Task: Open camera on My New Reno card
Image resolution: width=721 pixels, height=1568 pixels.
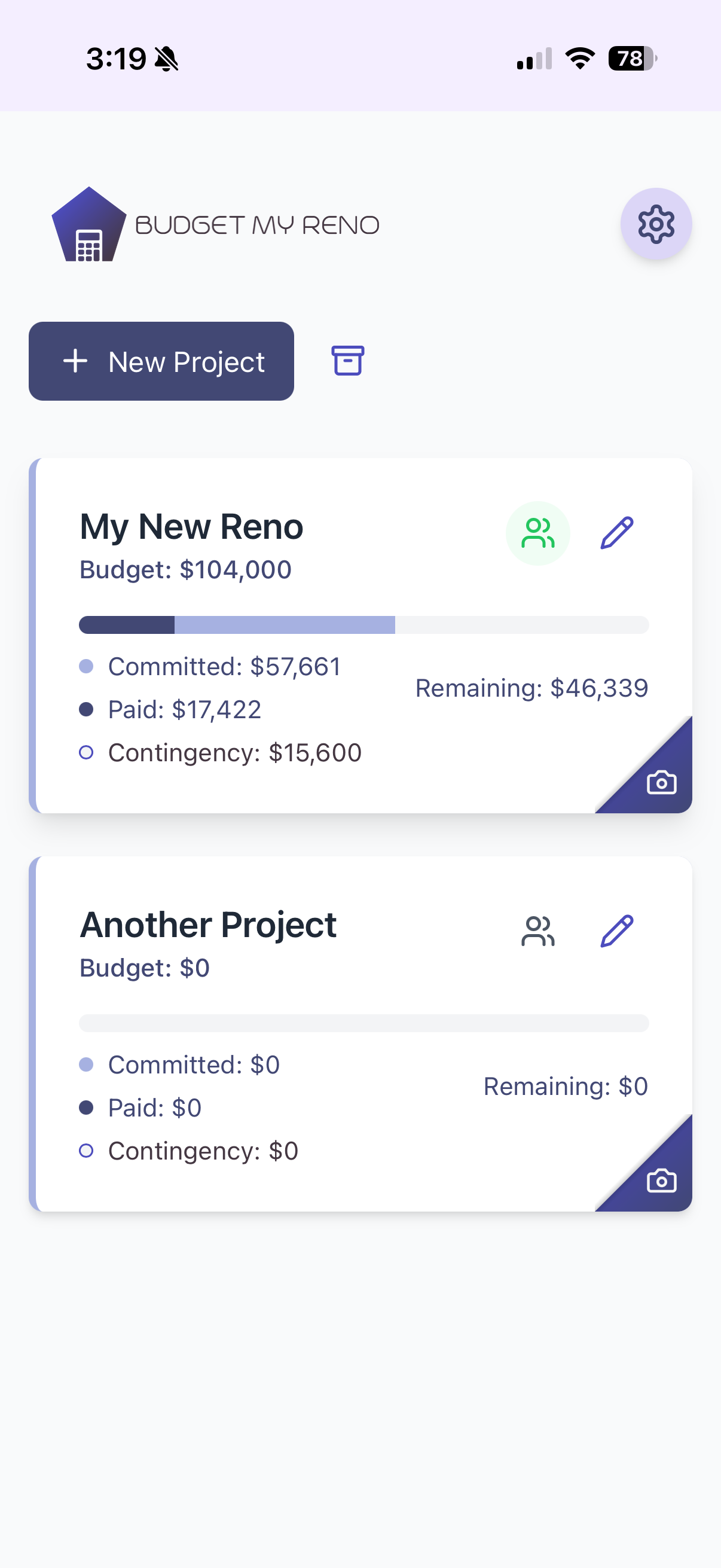Action: pyautogui.click(x=661, y=782)
